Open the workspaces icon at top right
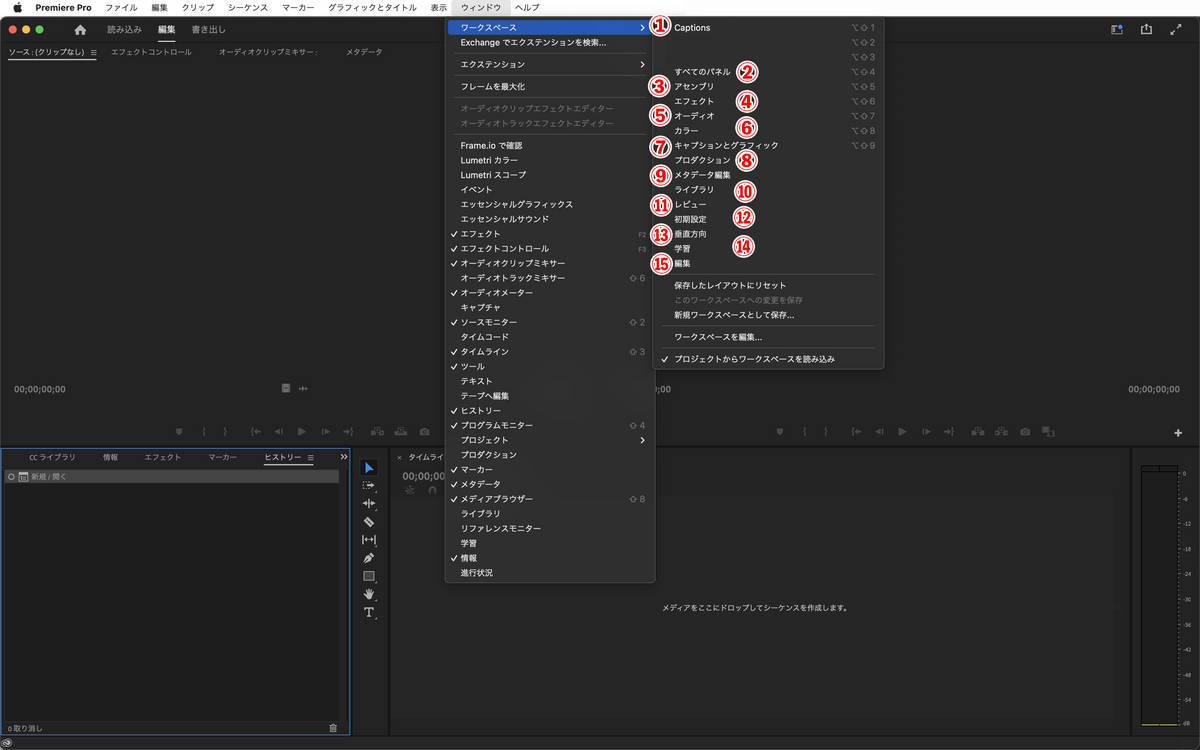Screen dimensions: 1200x750 1117,30
